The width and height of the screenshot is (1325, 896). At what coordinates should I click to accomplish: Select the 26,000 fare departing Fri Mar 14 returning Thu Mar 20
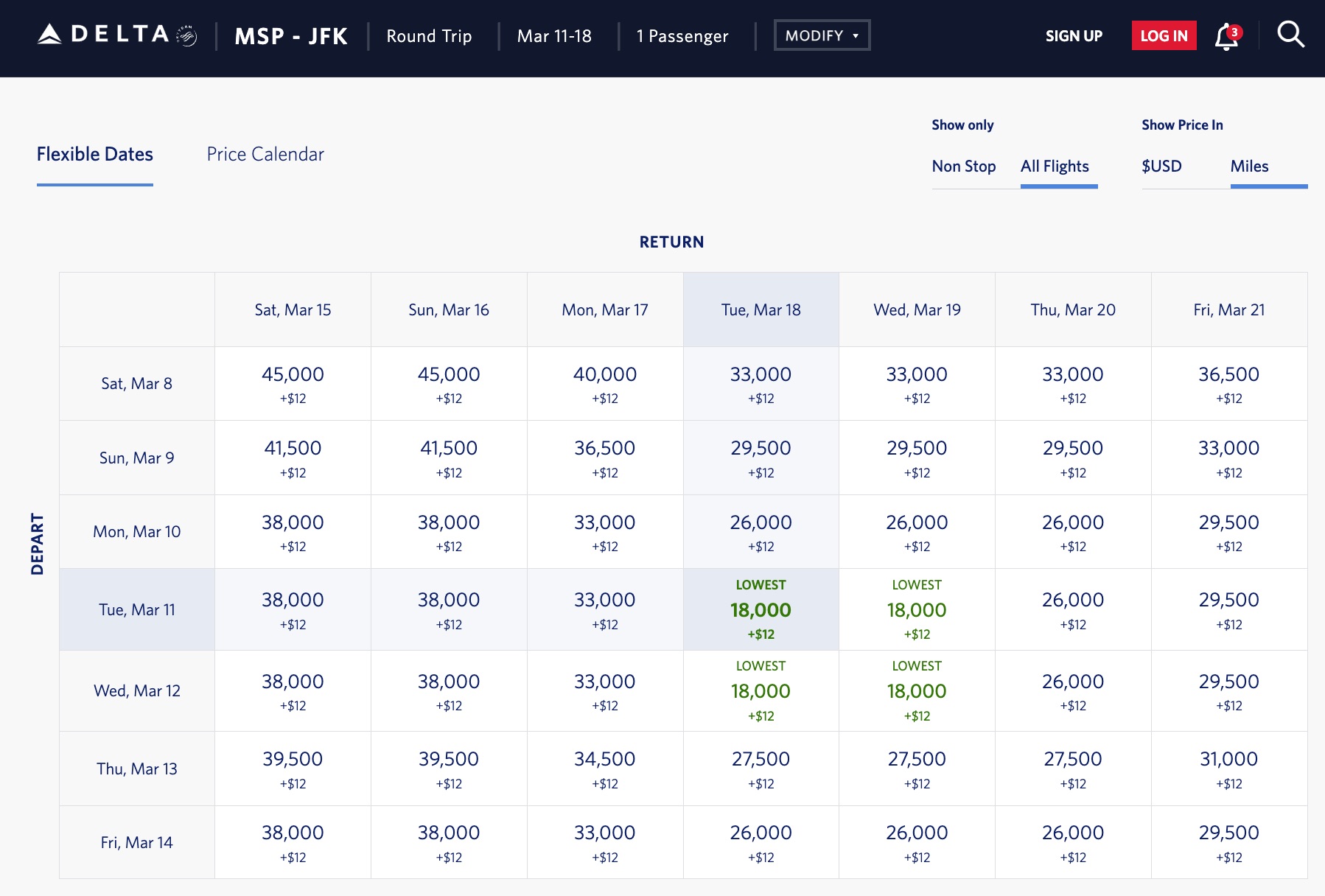coord(1072,841)
